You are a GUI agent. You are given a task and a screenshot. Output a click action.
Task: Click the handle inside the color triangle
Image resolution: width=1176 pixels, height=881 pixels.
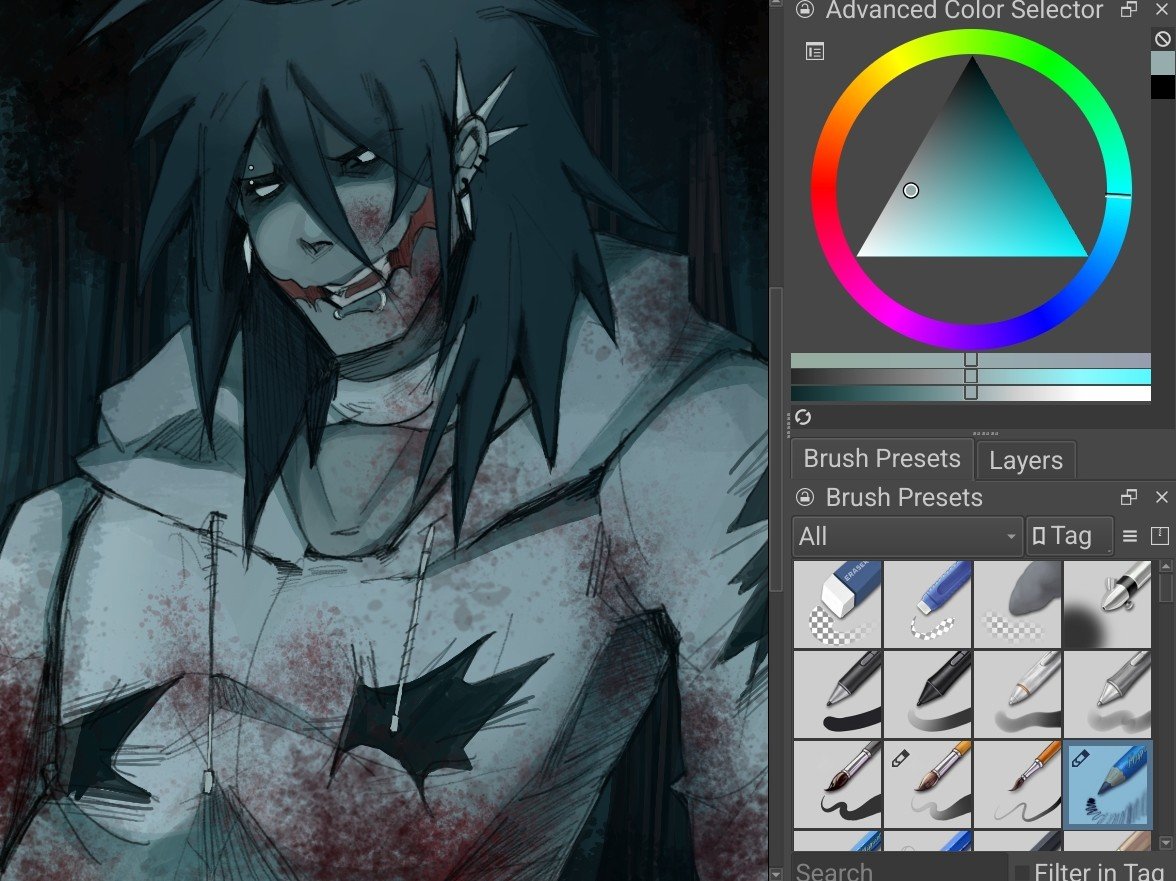tap(910, 190)
